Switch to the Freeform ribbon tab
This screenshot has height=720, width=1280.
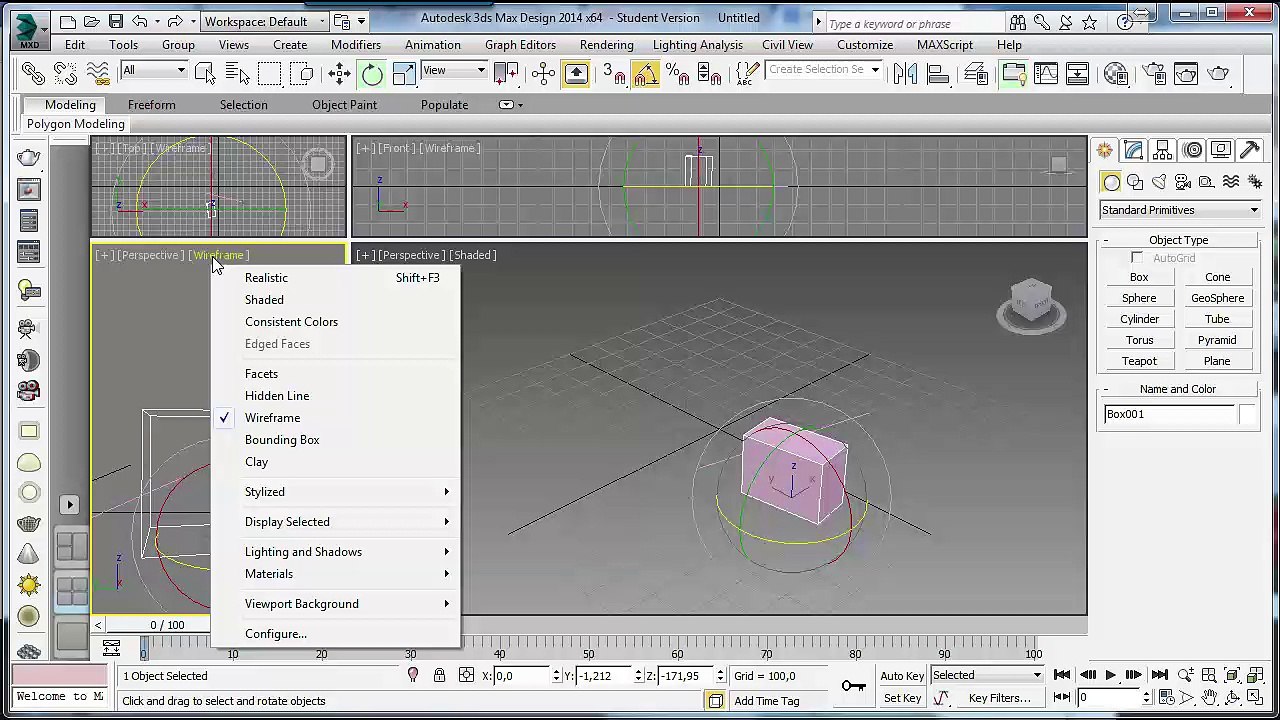pyautogui.click(x=152, y=105)
